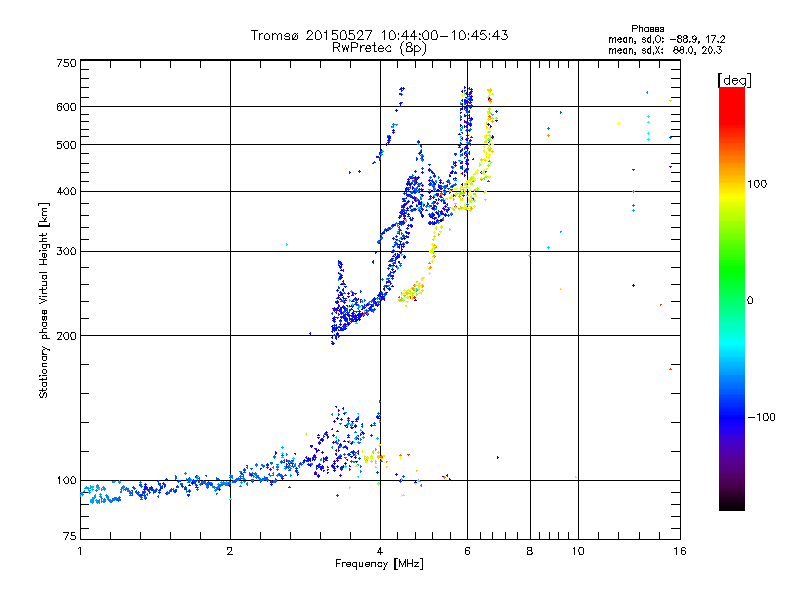Screen dimensions: 800x600
Task: Click the blue E-layer trace between 1 and 2 MHz
Action: click(x=153, y=489)
